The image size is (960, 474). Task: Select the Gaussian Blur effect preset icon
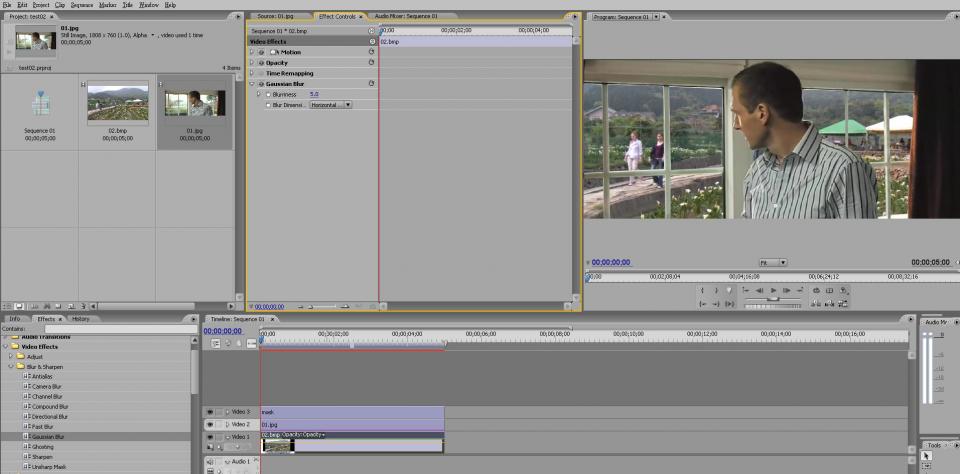click(26, 437)
